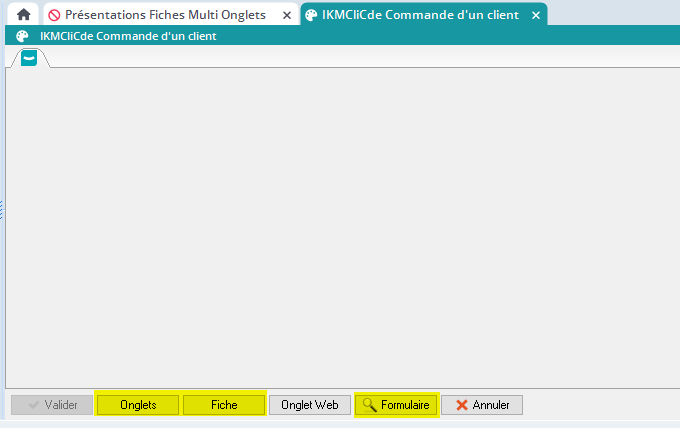Click the checkmark icon on Valider

(34, 405)
